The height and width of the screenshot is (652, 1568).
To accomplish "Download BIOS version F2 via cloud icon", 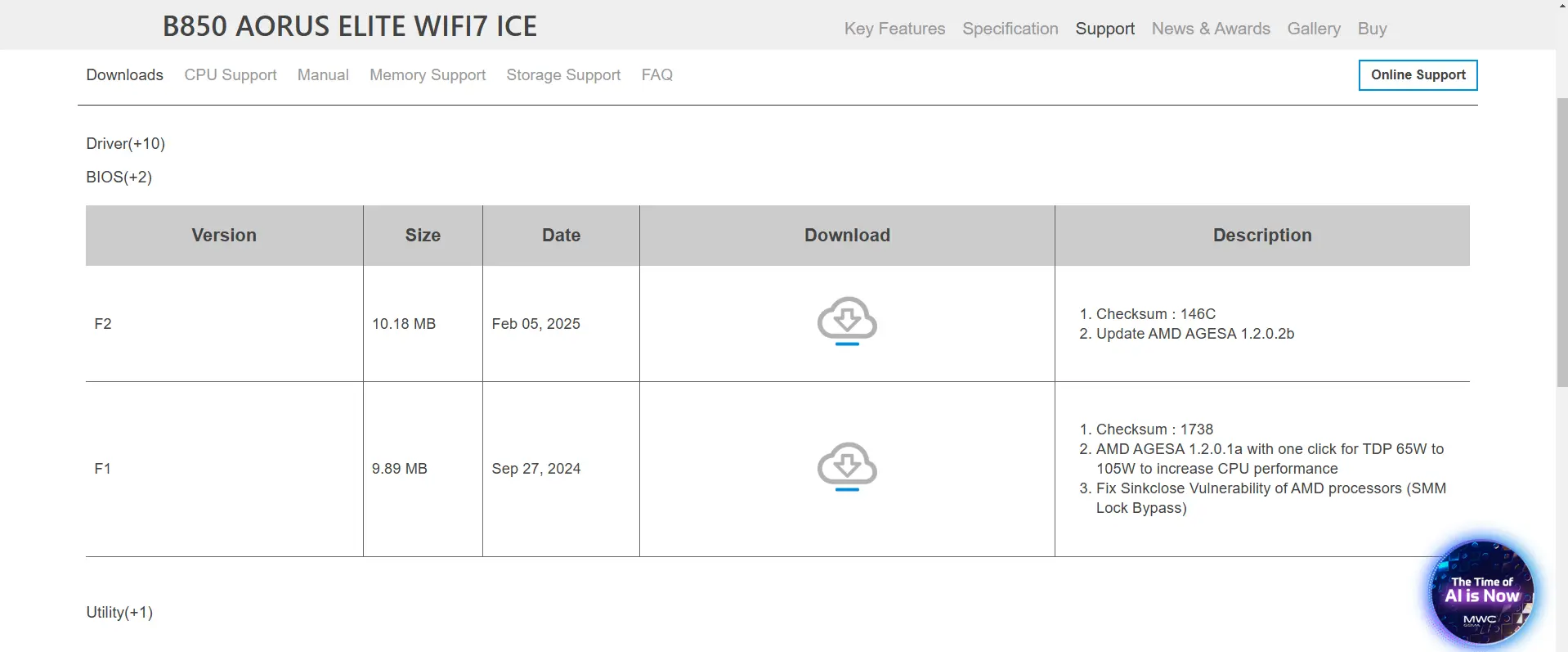I will point(847,321).
